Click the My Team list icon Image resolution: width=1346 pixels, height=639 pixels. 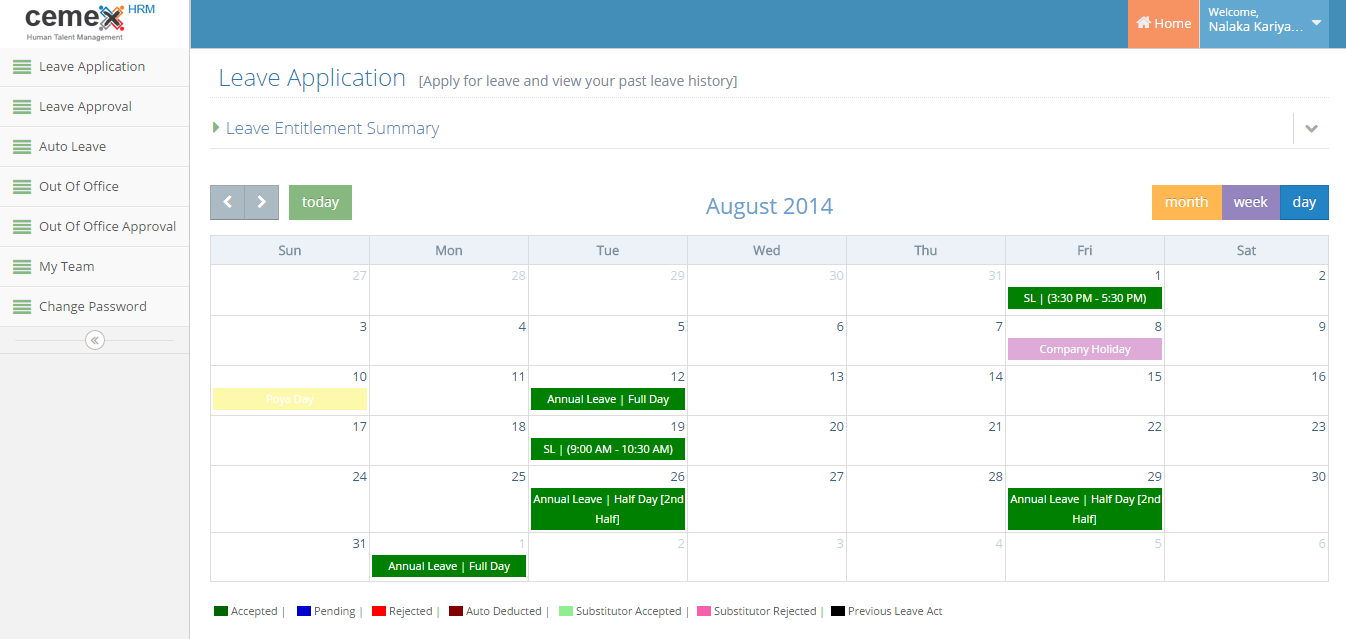[21, 267]
